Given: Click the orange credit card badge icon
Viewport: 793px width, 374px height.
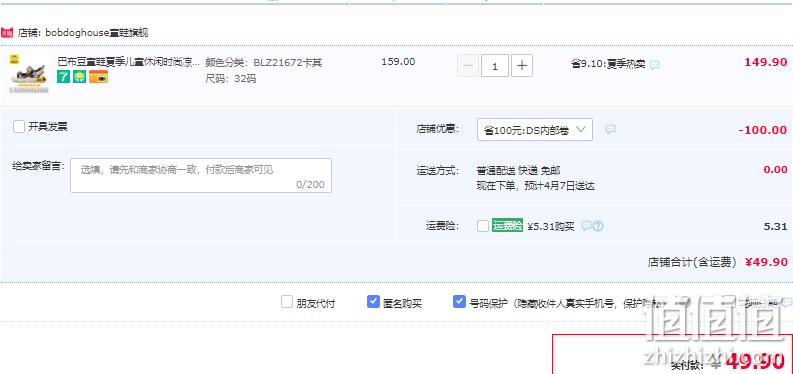Looking at the screenshot, I should pos(98,77).
